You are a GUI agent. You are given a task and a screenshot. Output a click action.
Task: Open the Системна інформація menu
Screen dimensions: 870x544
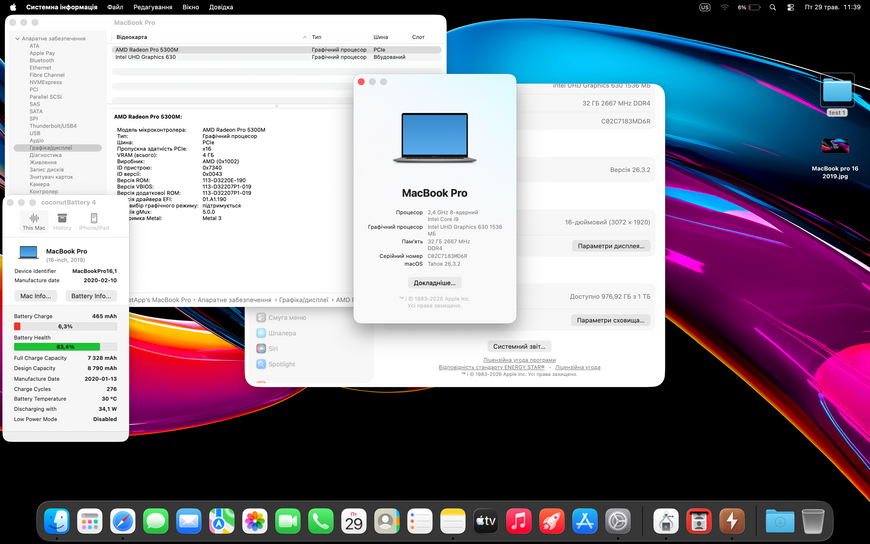click(x=62, y=7)
